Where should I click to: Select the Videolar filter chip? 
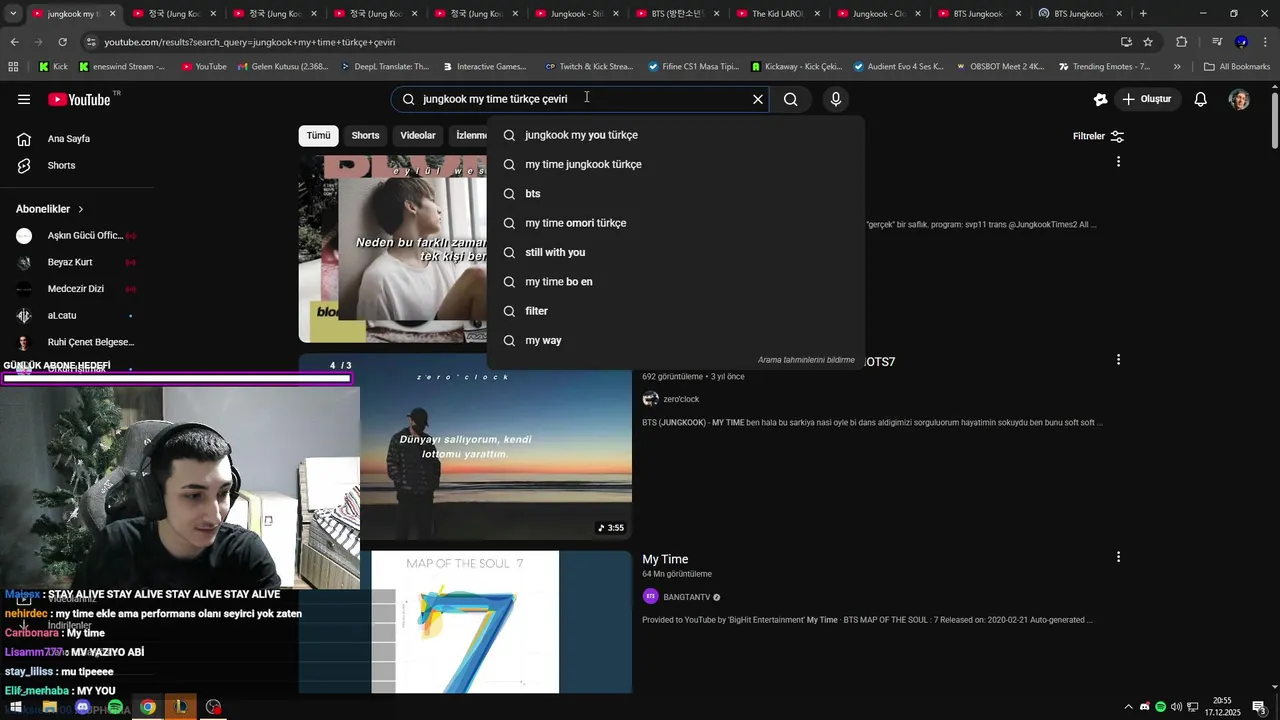(418, 136)
